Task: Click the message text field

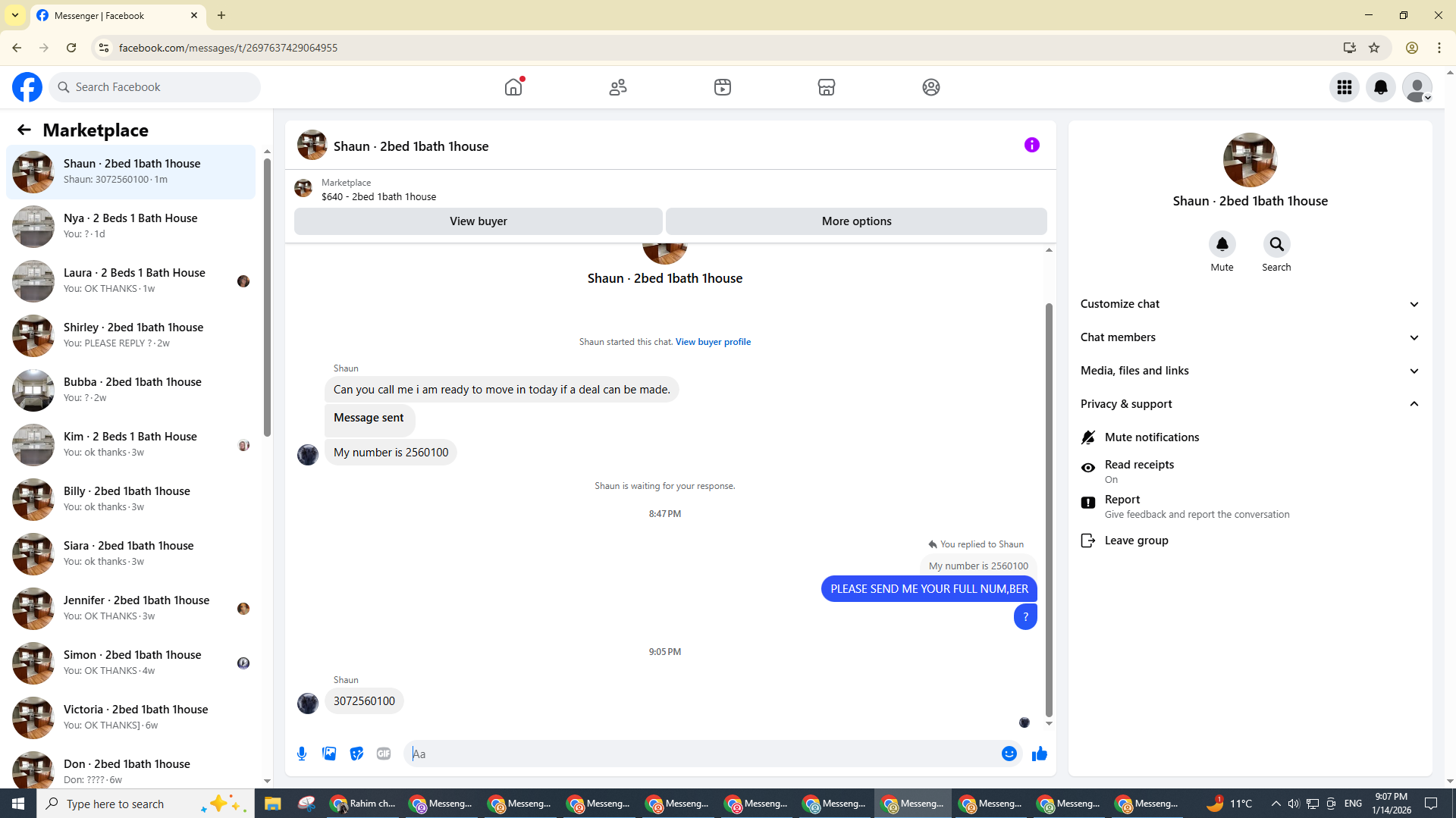Action: (x=701, y=754)
